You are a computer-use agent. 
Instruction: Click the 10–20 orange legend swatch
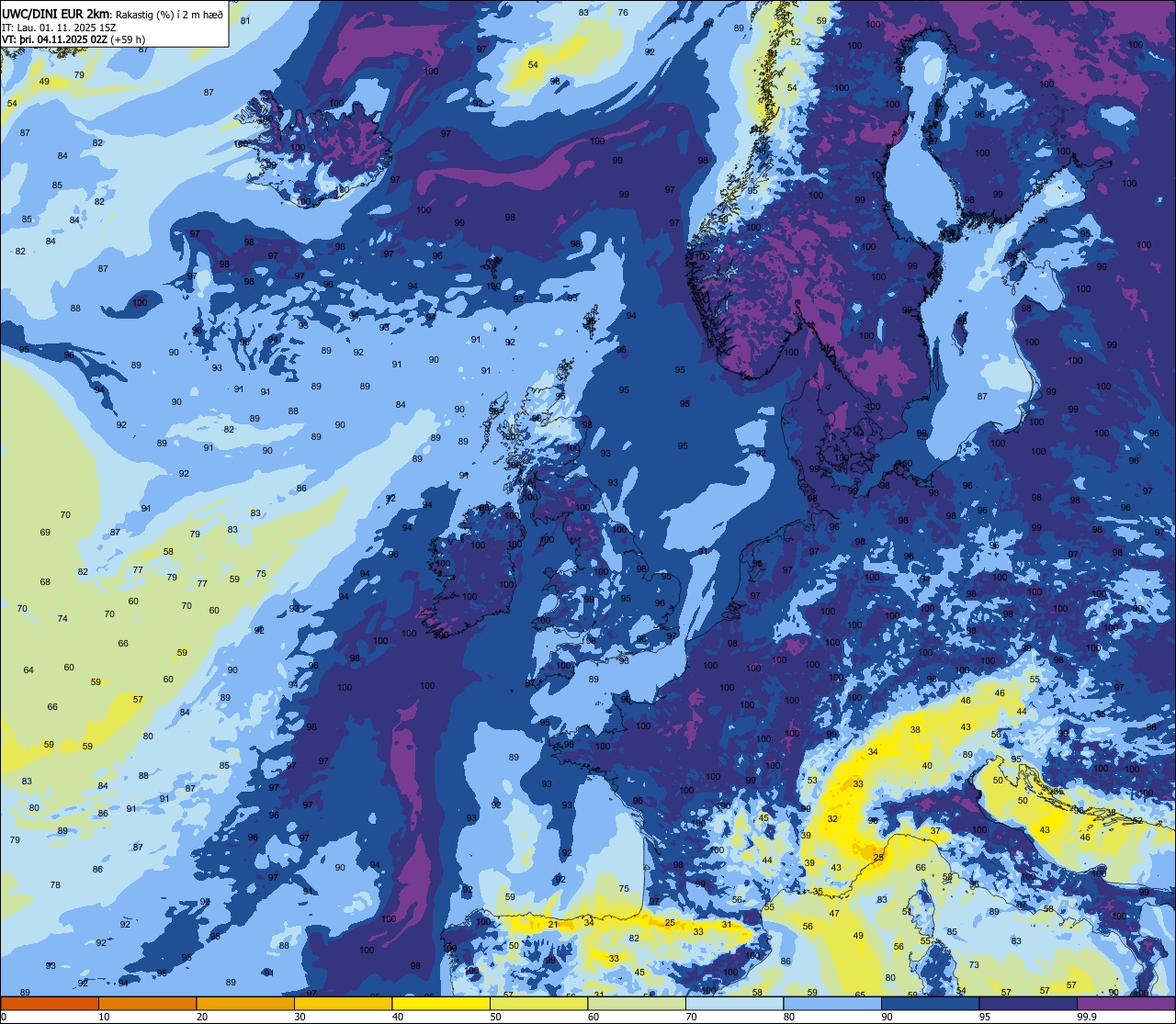coord(147,1003)
